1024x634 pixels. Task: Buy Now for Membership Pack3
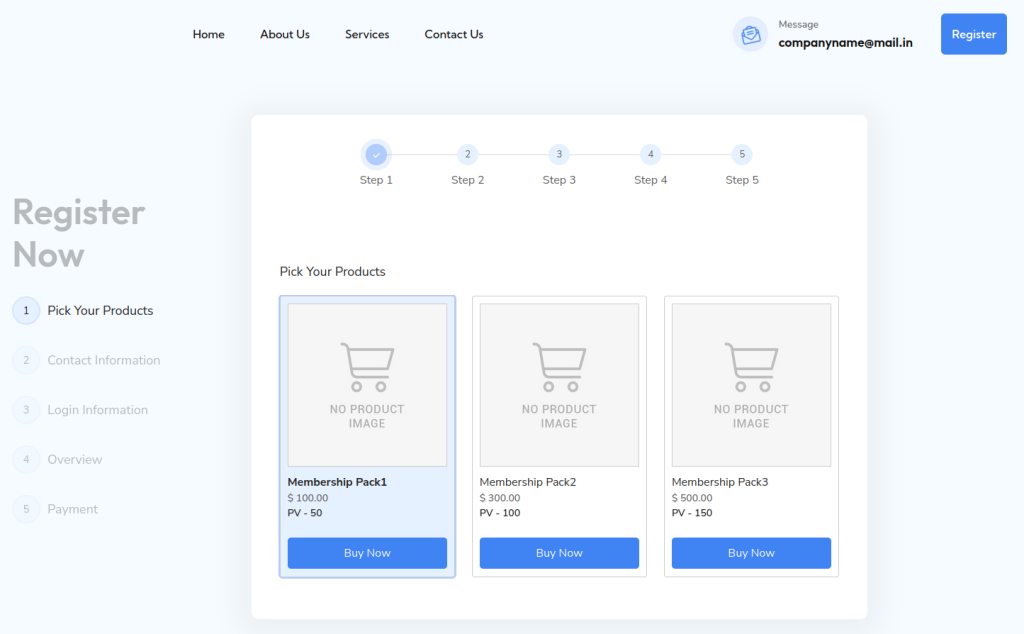point(751,553)
